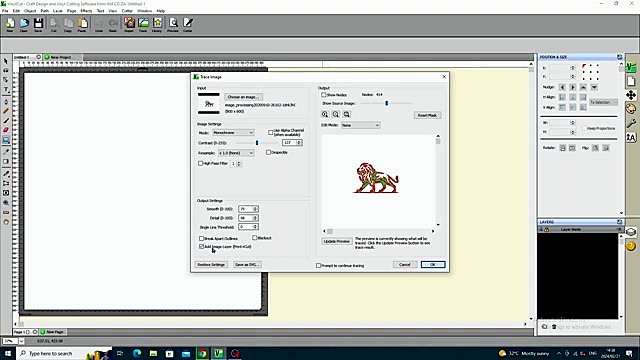640x360 pixels.
Task: Open the Cutter menu
Action: click(127, 11)
